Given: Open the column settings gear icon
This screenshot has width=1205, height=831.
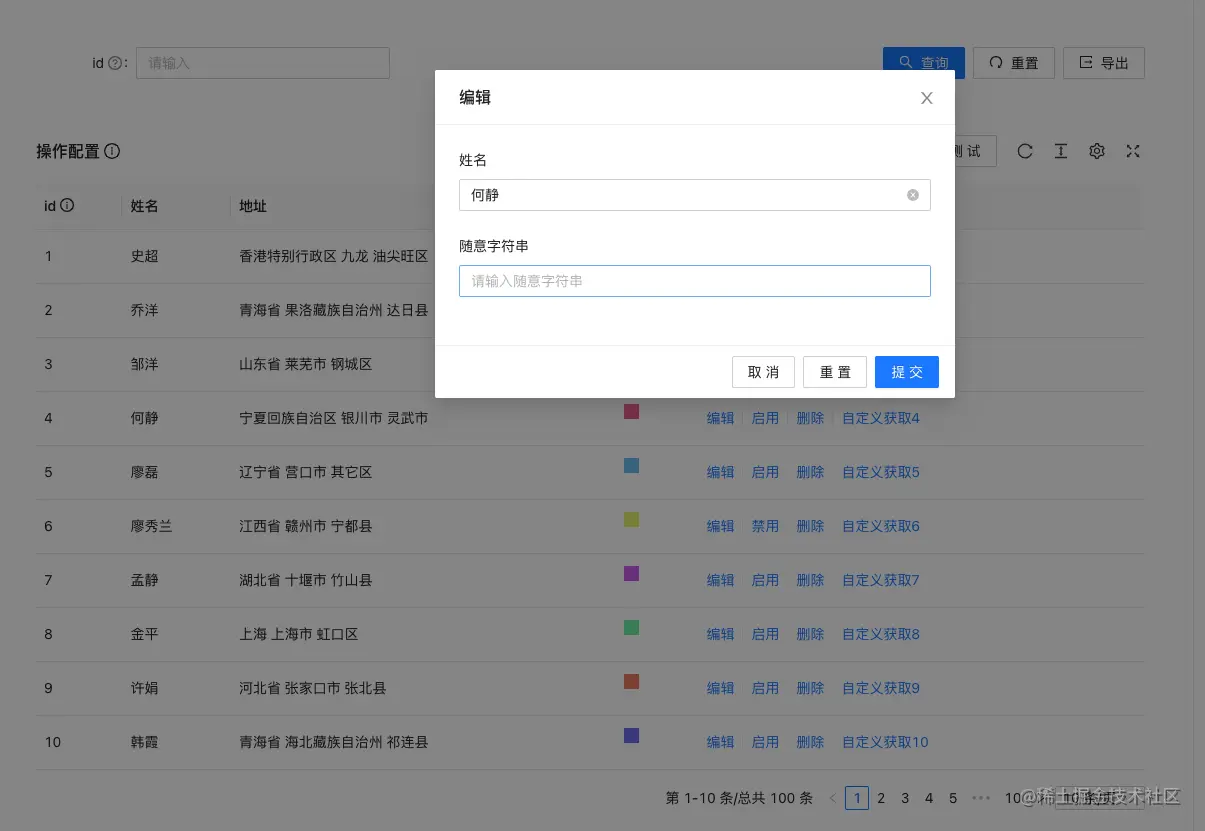Looking at the screenshot, I should click(x=1097, y=151).
